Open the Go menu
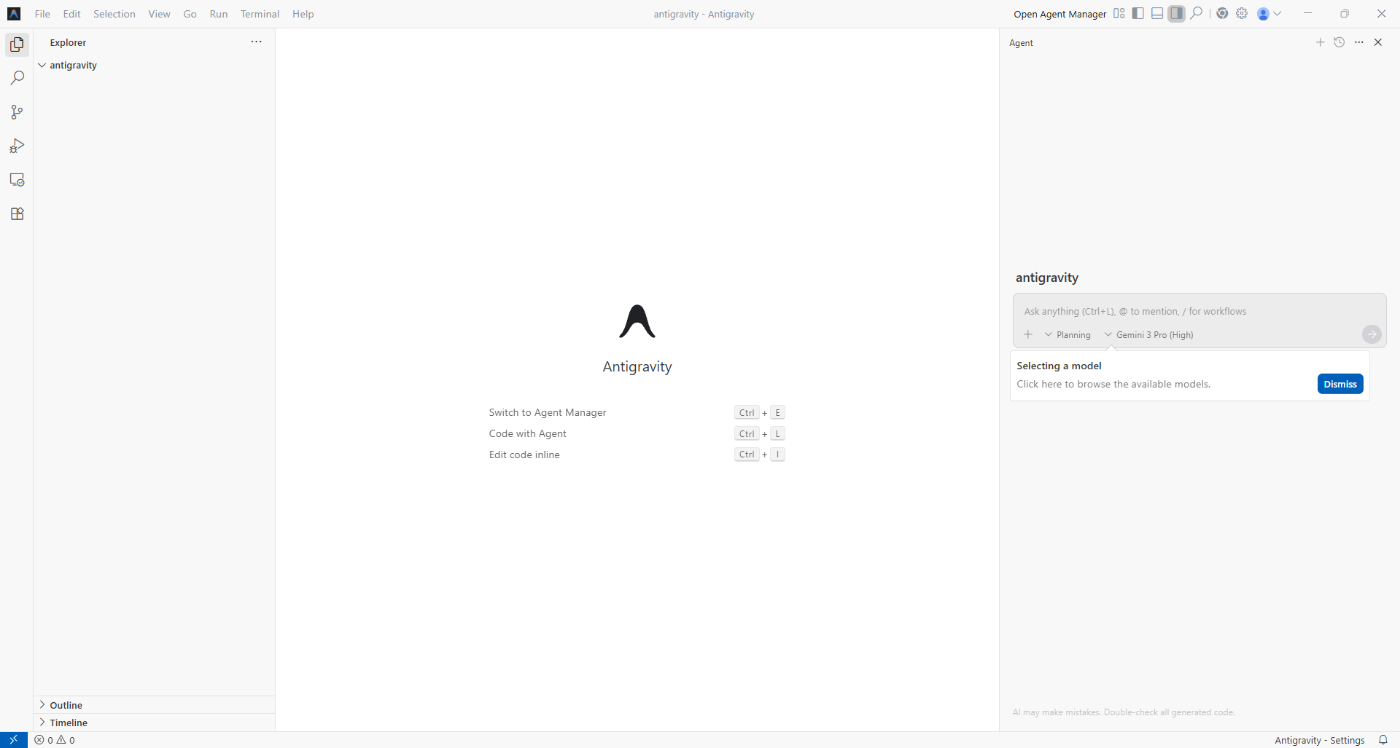This screenshot has height=748, width=1400. pyautogui.click(x=190, y=14)
